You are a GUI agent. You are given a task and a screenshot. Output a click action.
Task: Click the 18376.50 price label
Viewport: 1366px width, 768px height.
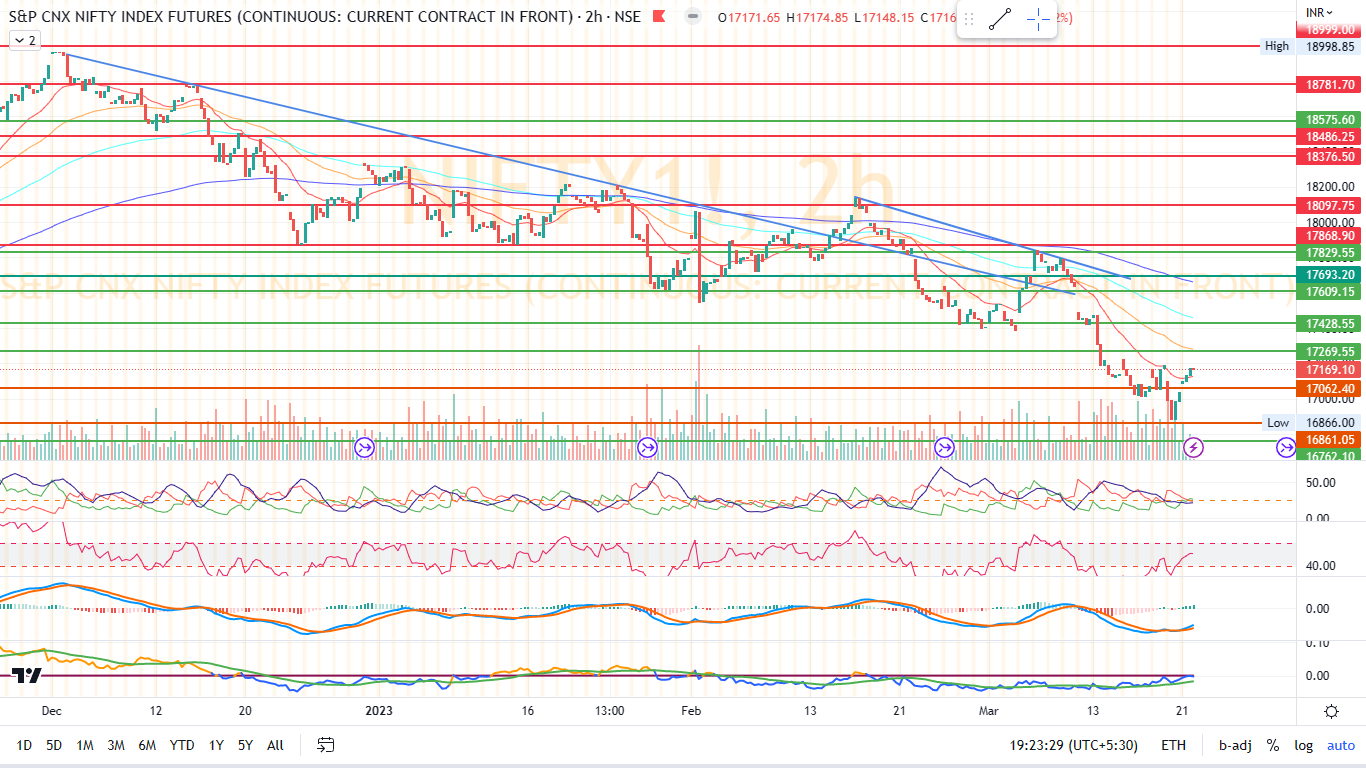pyautogui.click(x=1329, y=156)
